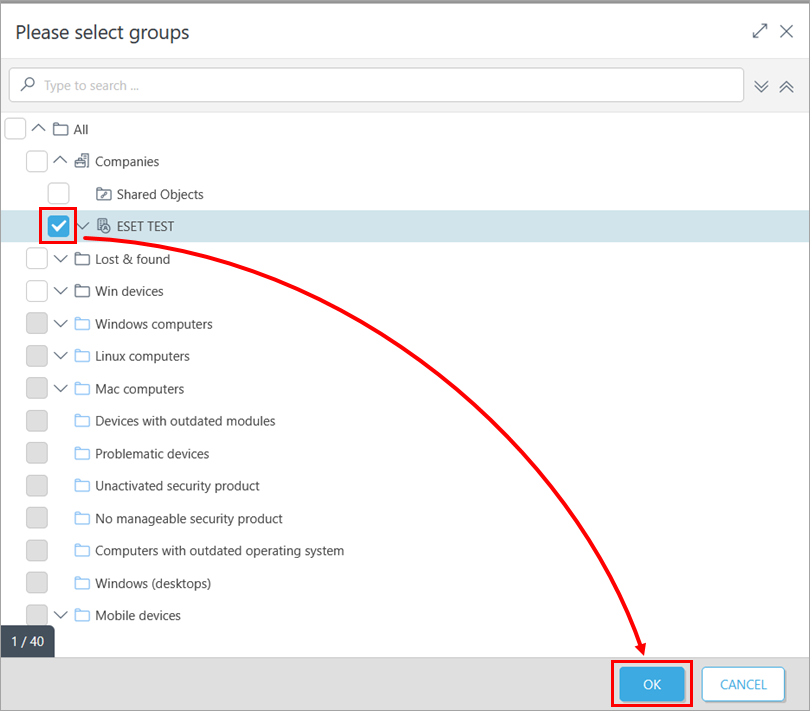Click the CANCEL button
This screenshot has width=810, height=711.
tap(743, 684)
